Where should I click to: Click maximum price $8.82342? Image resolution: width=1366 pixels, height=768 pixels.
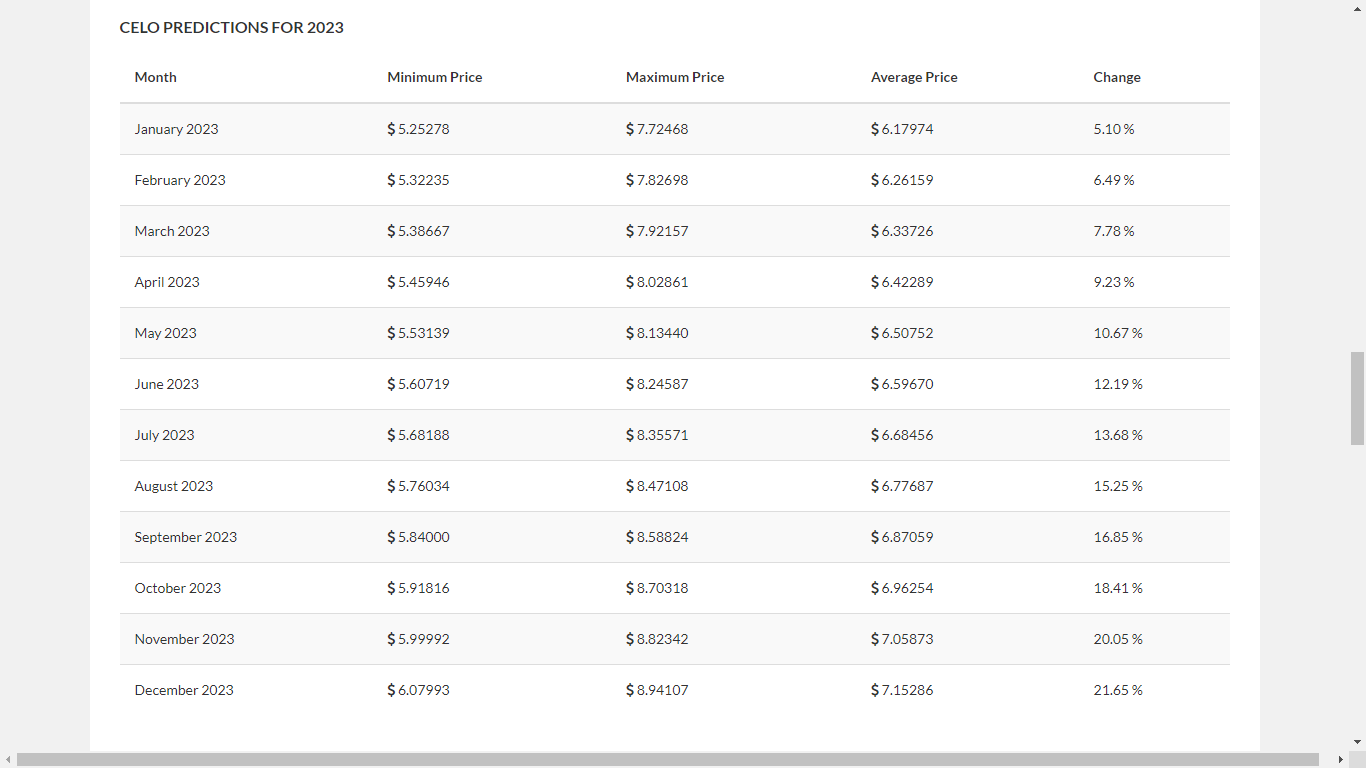coord(657,639)
